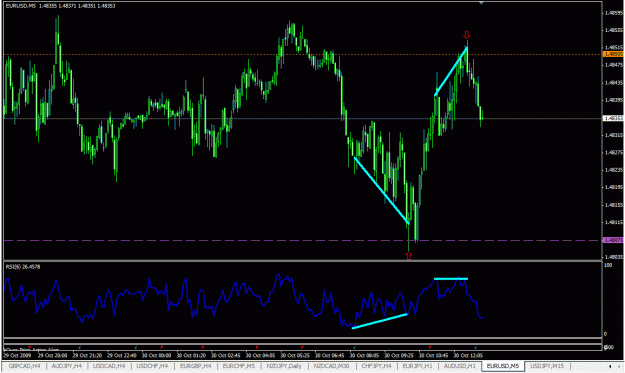Switch to the EURJPY,H1 tab
625x373 pixels.
coord(417,366)
